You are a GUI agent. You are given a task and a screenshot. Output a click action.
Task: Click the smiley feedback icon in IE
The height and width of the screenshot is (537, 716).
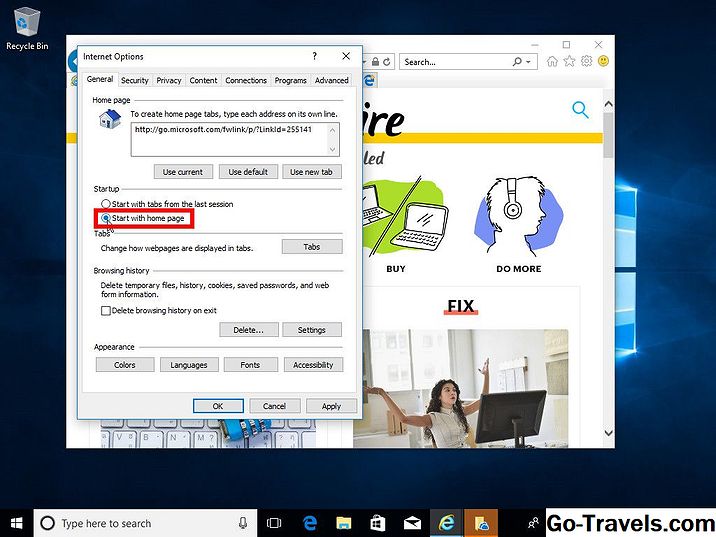click(603, 61)
